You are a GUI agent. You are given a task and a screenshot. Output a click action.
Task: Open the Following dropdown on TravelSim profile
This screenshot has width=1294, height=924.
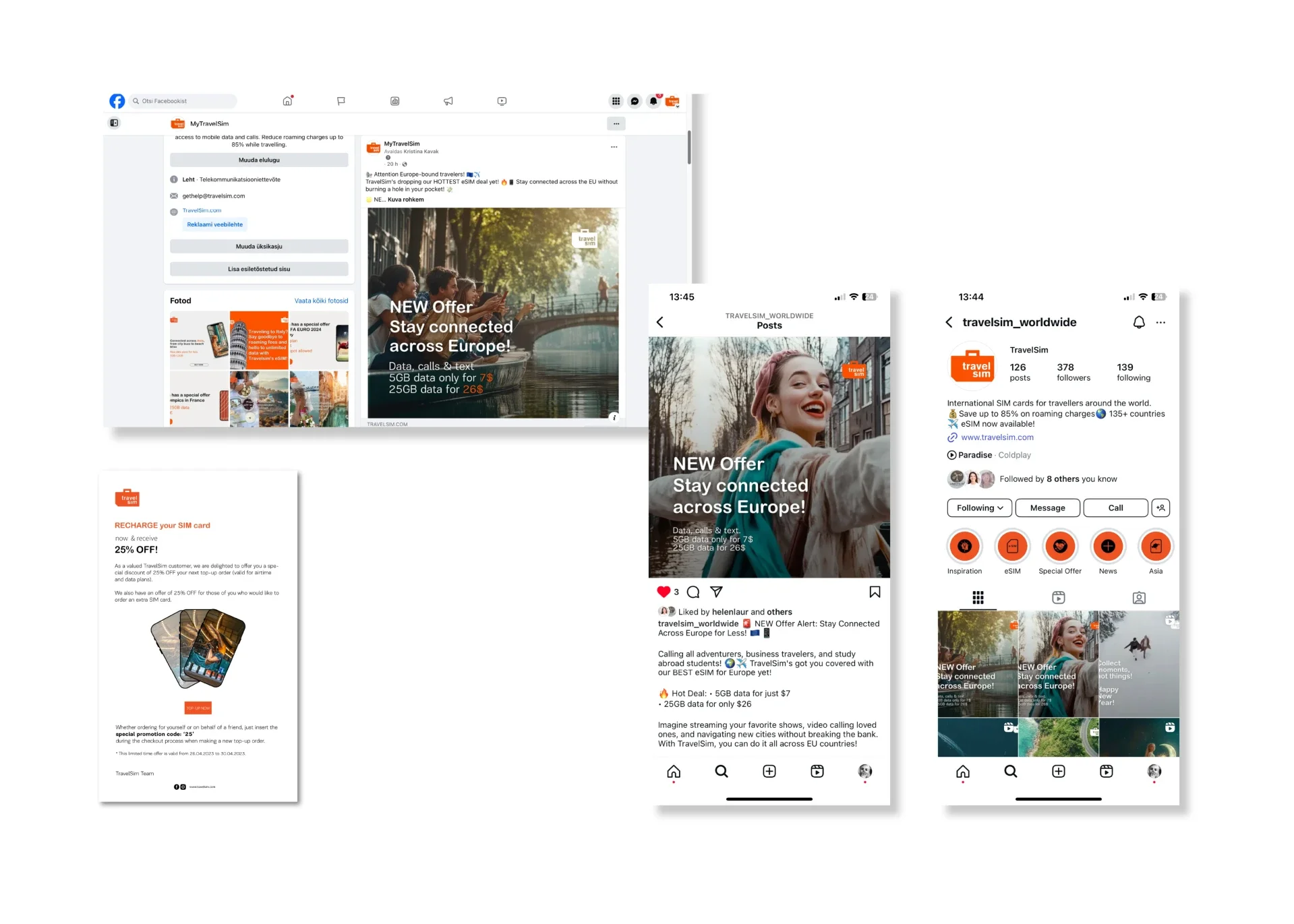(x=978, y=507)
